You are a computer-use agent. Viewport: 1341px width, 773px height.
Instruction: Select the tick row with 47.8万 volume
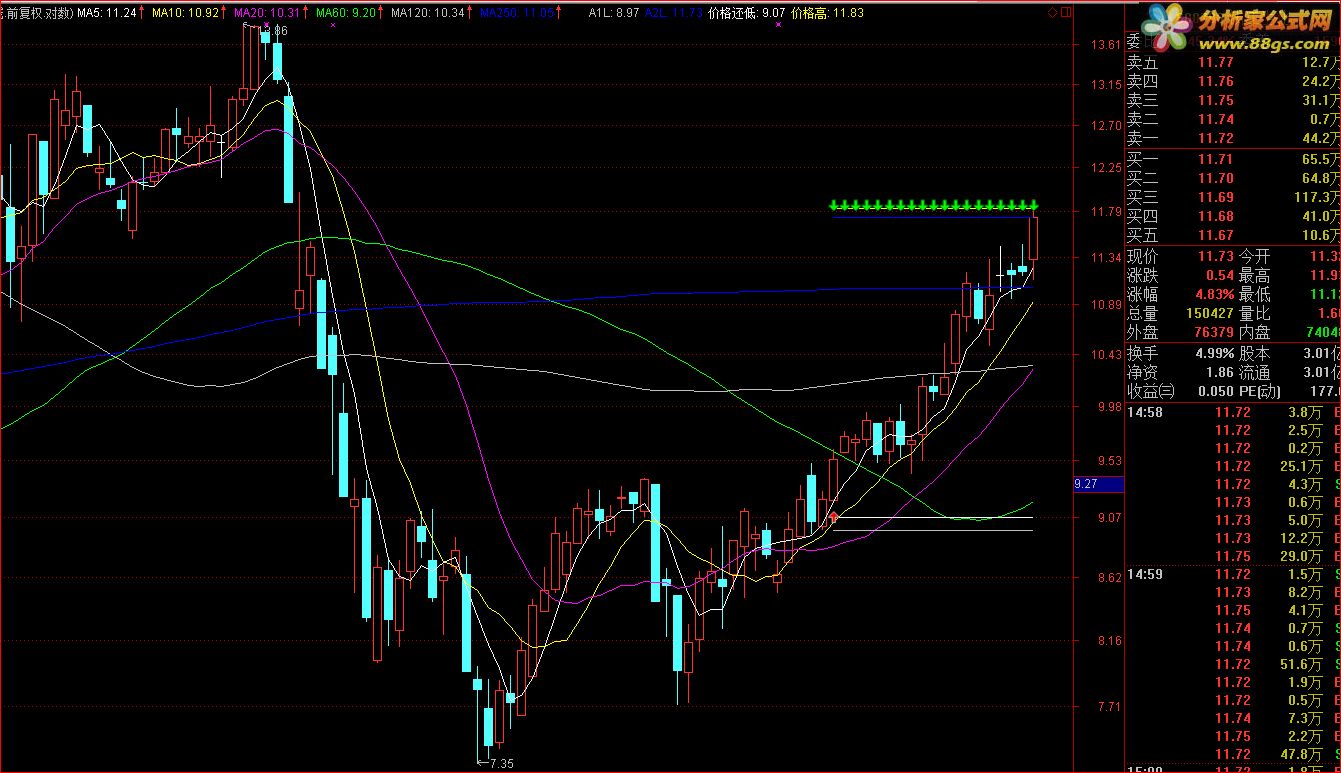1233,754
